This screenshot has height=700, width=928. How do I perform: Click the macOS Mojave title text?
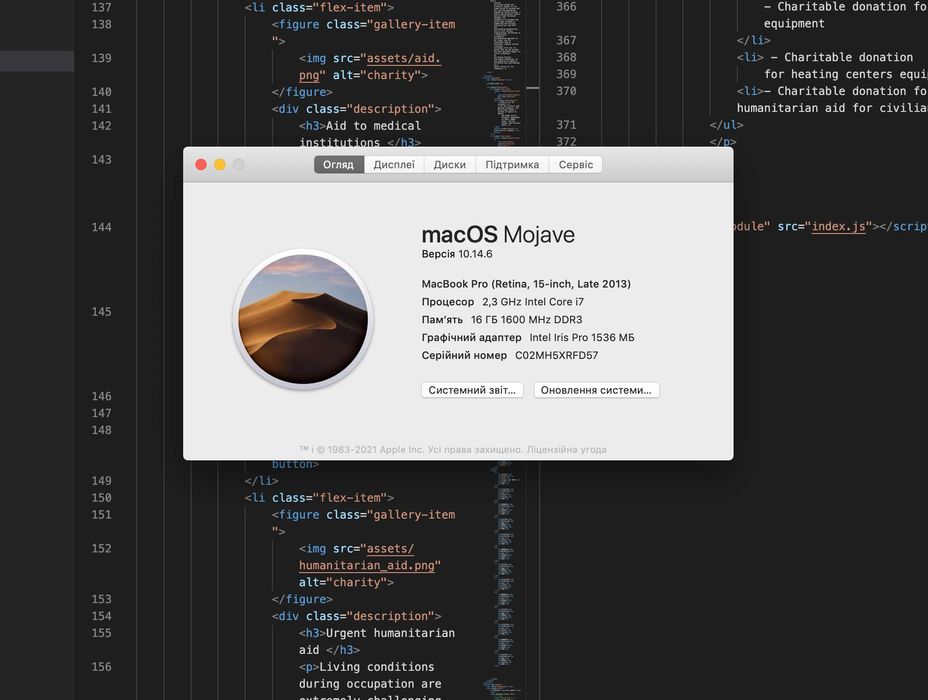498,235
